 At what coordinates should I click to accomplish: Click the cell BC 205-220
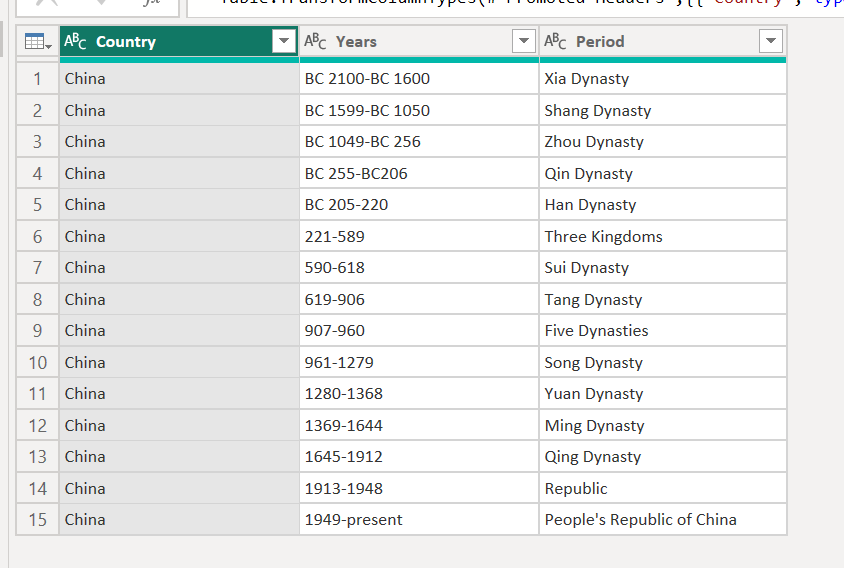click(x=419, y=205)
